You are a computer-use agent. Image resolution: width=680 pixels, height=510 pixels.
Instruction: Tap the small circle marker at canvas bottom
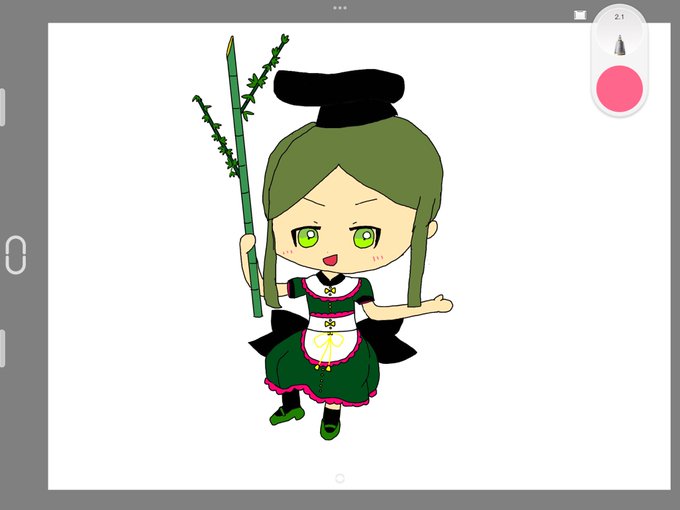pos(340,478)
